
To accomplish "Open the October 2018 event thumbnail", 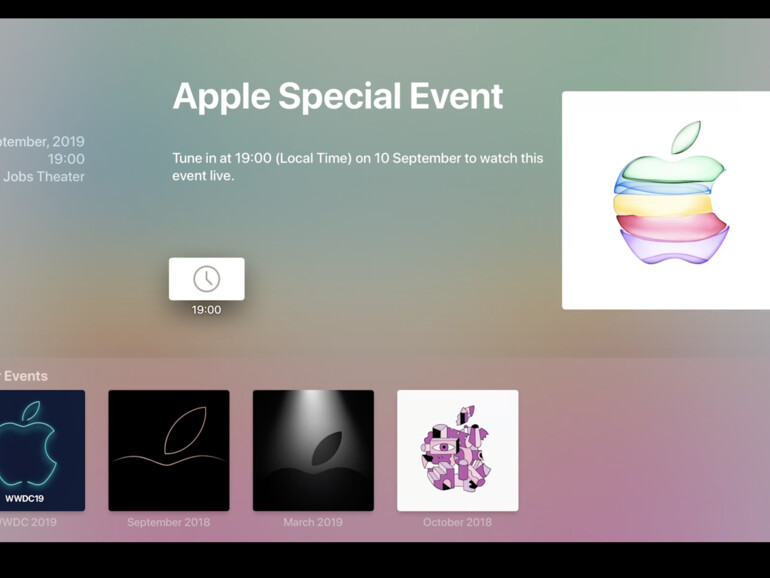I will click(458, 450).
